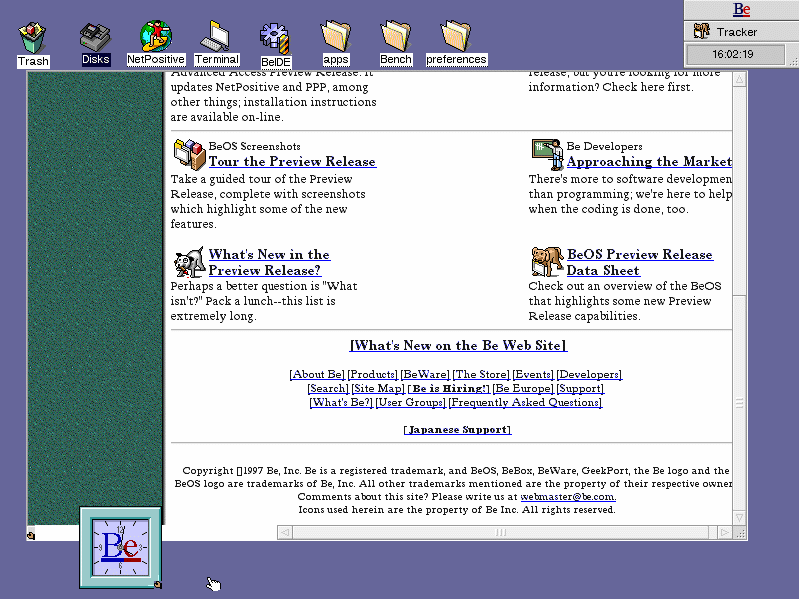Image resolution: width=800 pixels, height=600 pixels.
Task: Launch NetPositive from the desktop
Action: 155,38
